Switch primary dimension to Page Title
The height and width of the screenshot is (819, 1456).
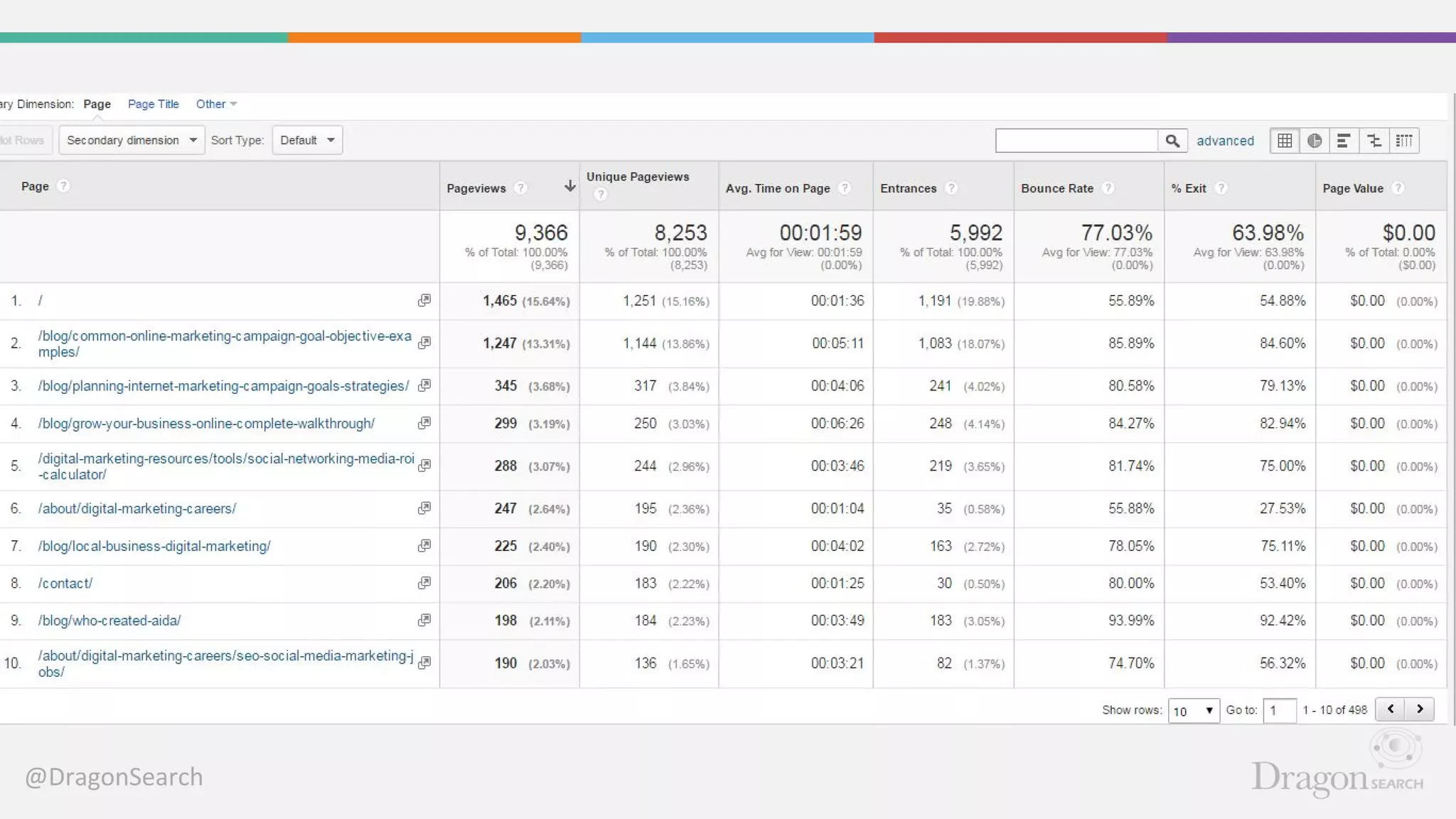[x=153, y=104]
